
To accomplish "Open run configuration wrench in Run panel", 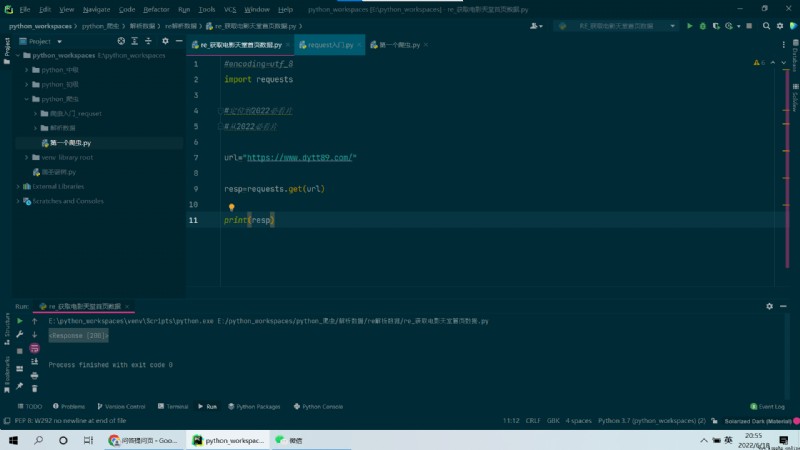I will (19, 334).
